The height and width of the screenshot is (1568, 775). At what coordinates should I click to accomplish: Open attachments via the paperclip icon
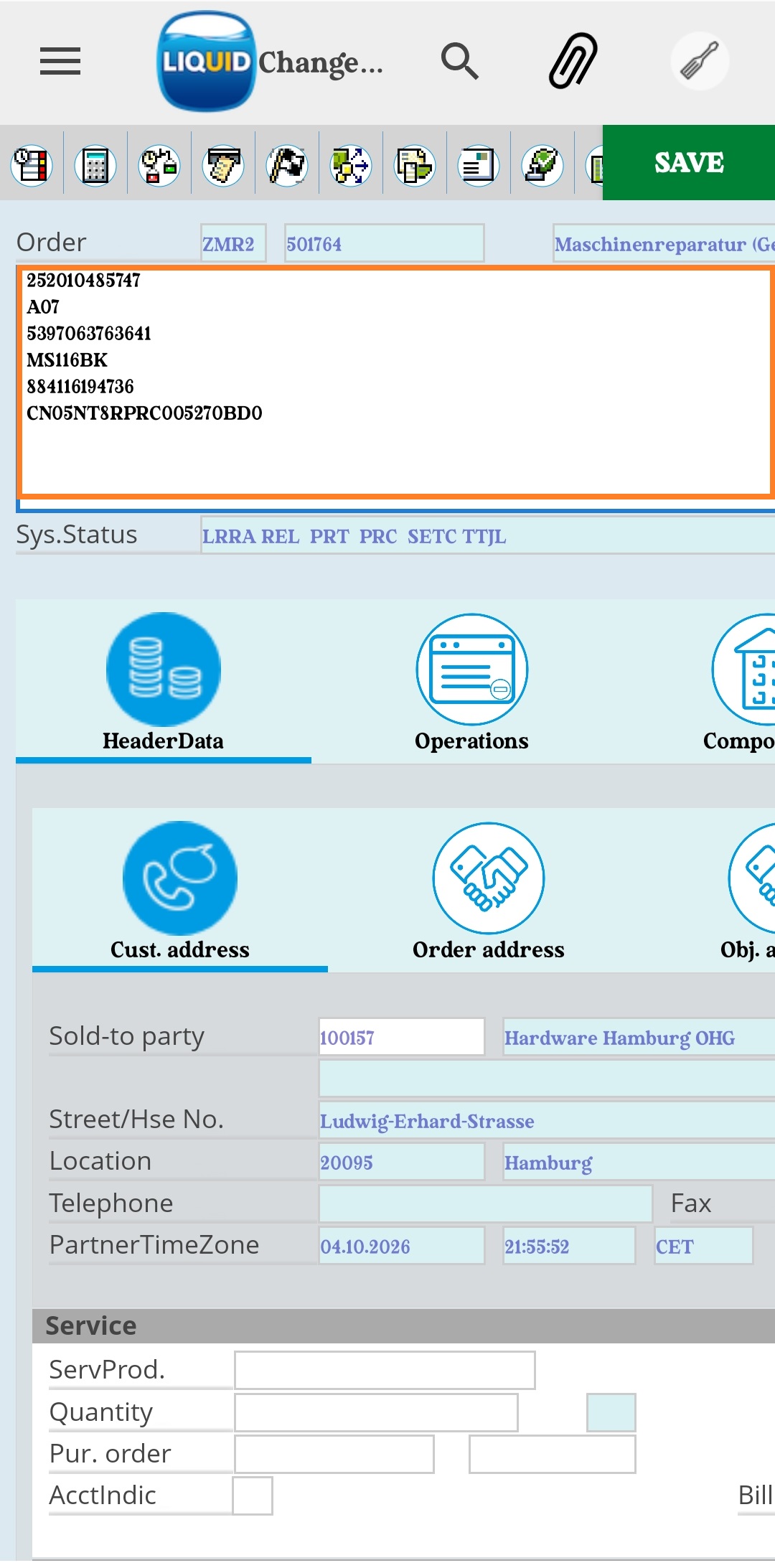coord(573,61)
